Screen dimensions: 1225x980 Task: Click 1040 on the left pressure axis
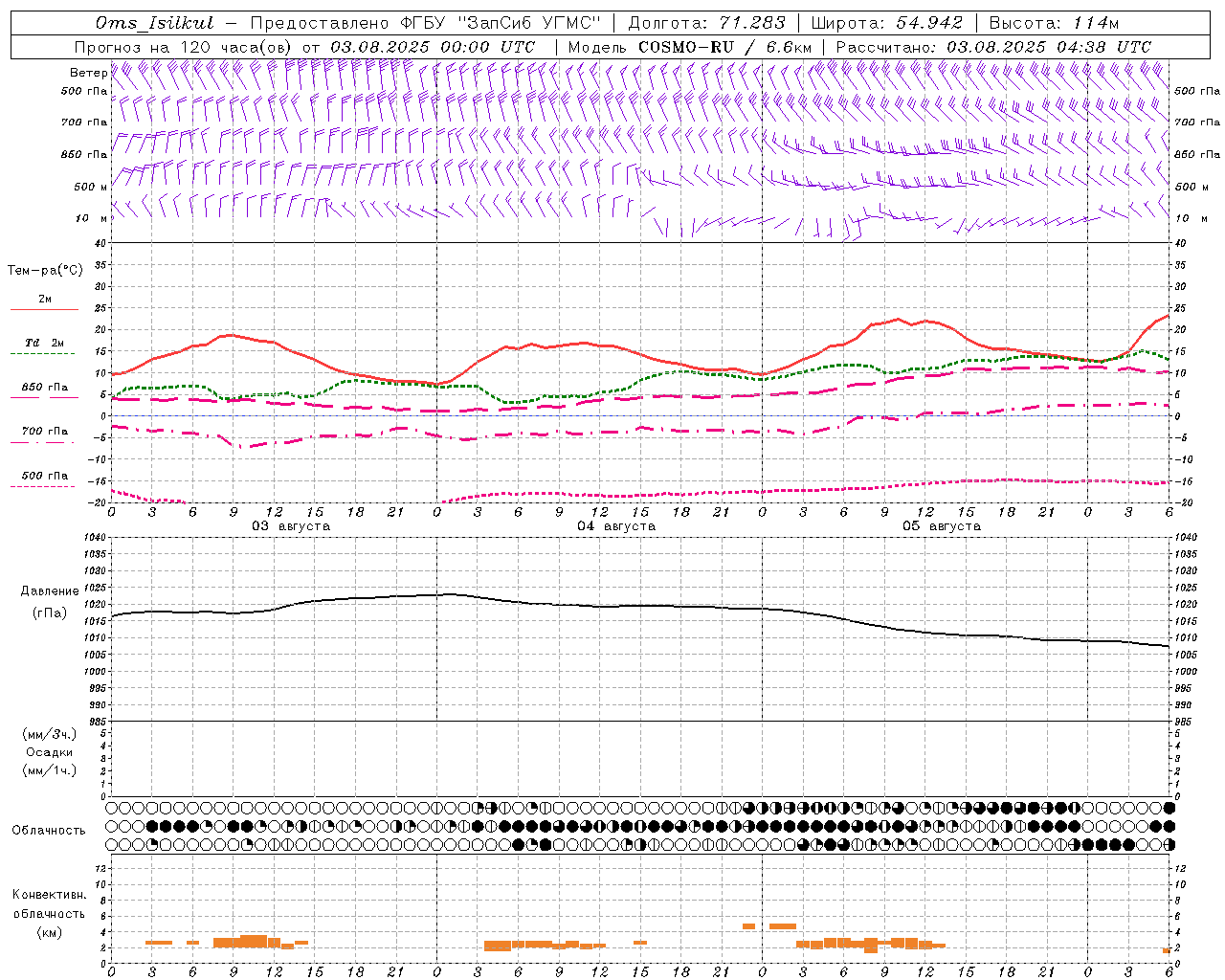coord(95,538)
